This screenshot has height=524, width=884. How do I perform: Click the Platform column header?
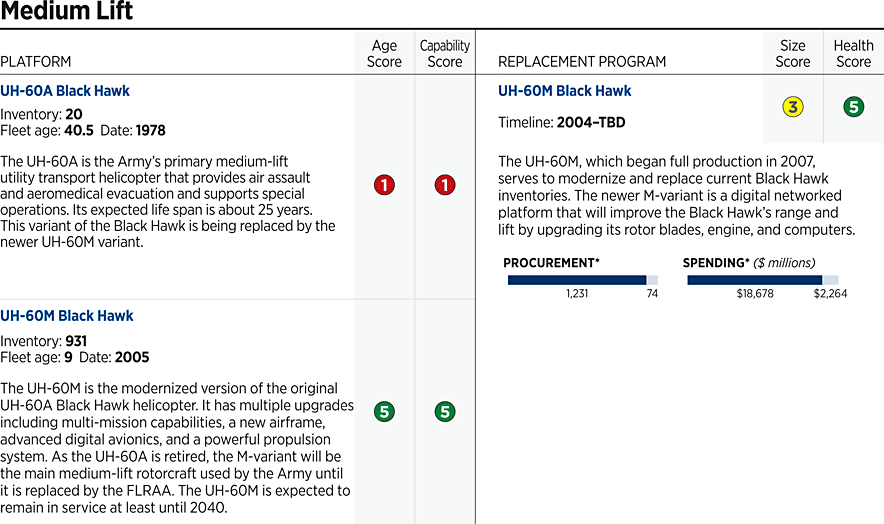coord(35,62)
